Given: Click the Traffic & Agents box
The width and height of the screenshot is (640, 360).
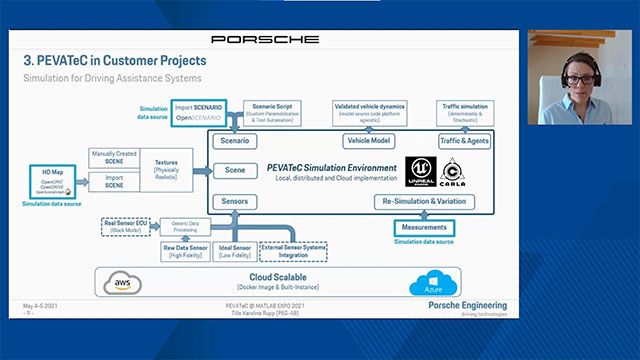Looking at the screenshot, I should coord(464,141).
